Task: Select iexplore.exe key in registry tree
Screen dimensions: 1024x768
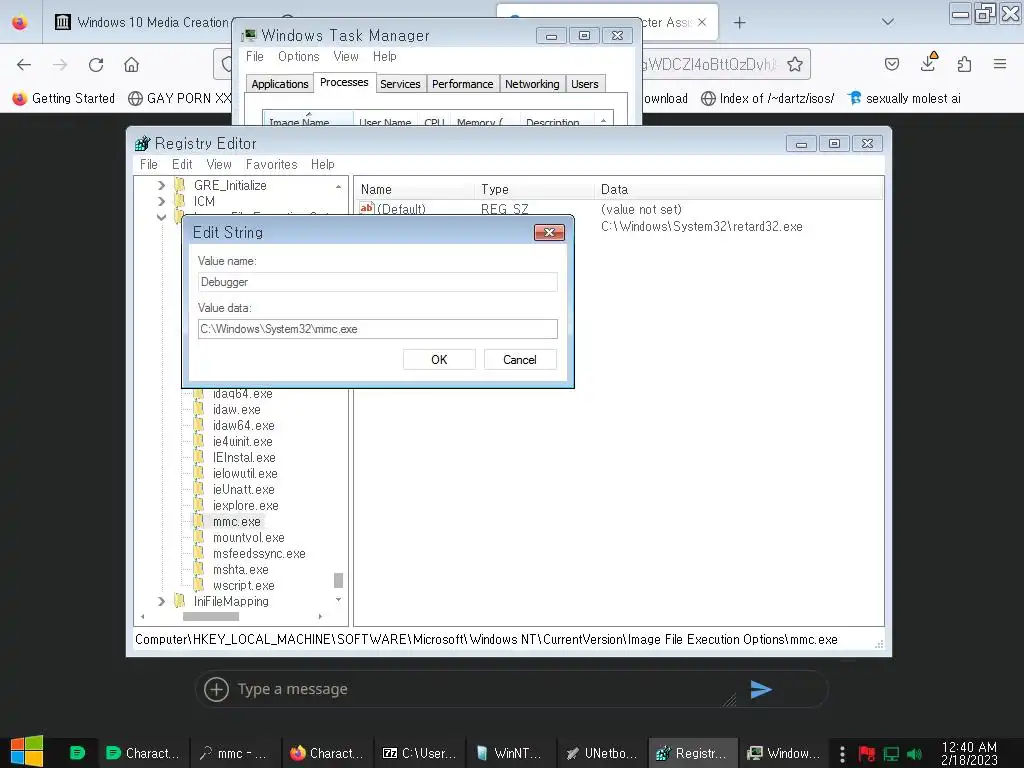Action: 246,506
